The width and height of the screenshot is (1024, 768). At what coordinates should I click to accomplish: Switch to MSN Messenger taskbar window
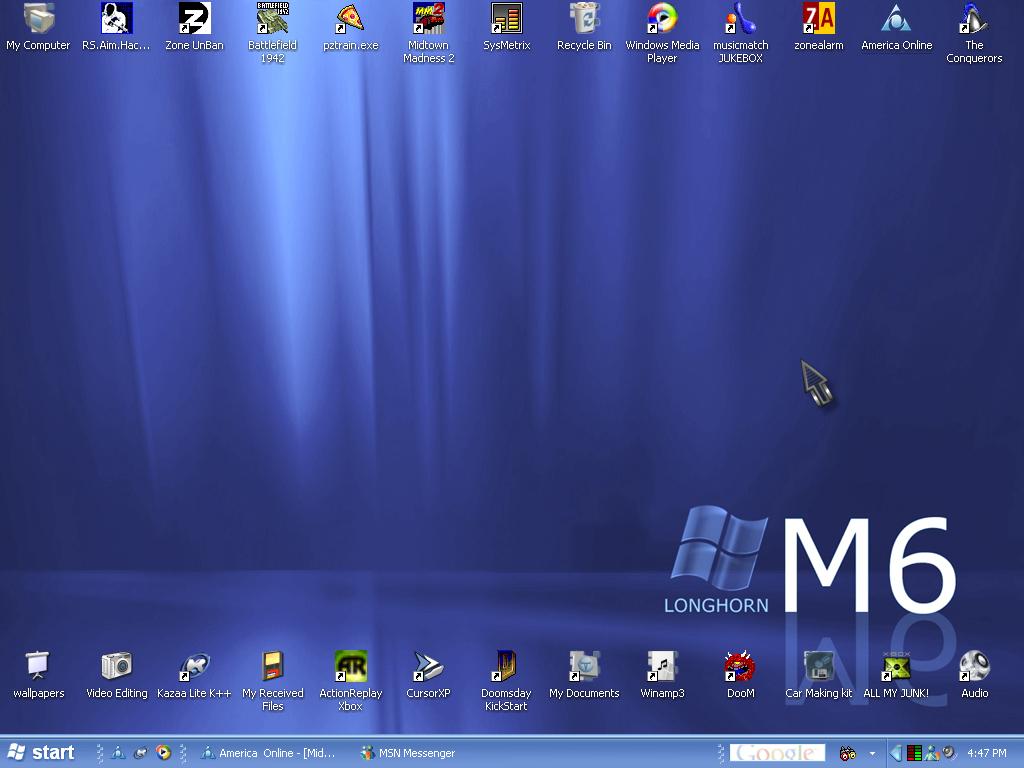click(408, 753)
